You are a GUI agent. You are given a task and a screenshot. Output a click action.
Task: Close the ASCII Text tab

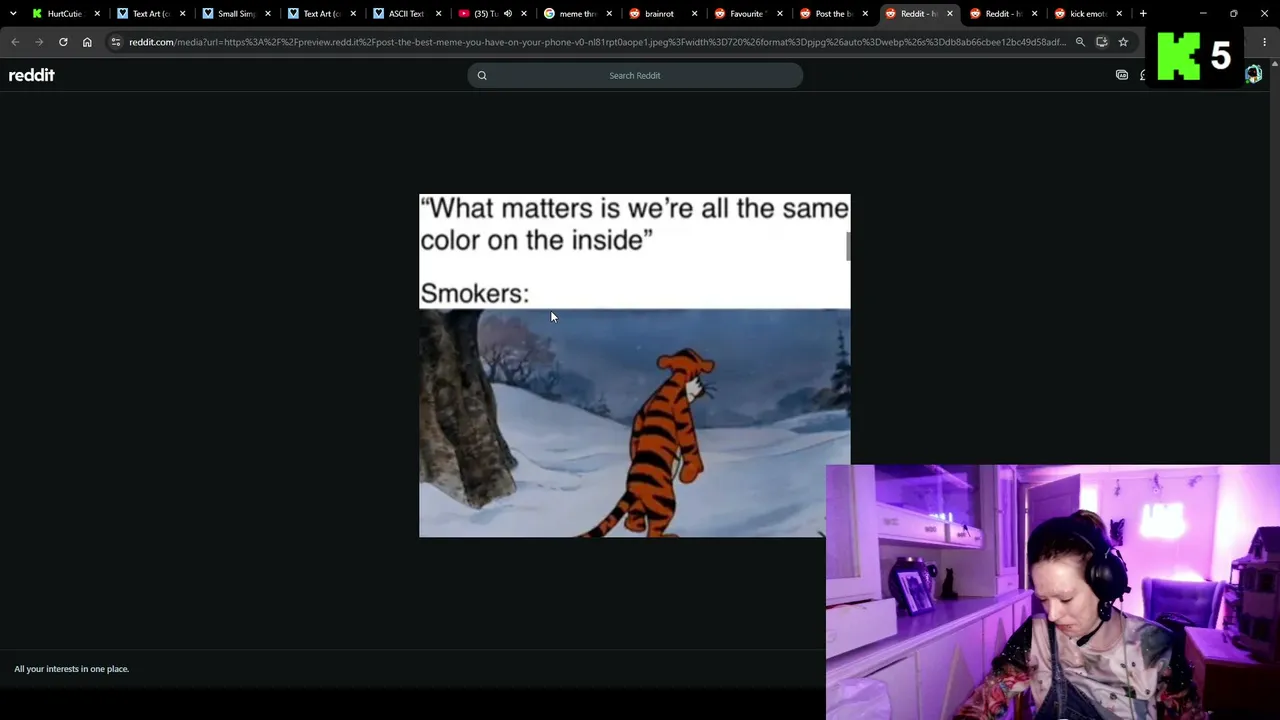click(x=439, y=14)
